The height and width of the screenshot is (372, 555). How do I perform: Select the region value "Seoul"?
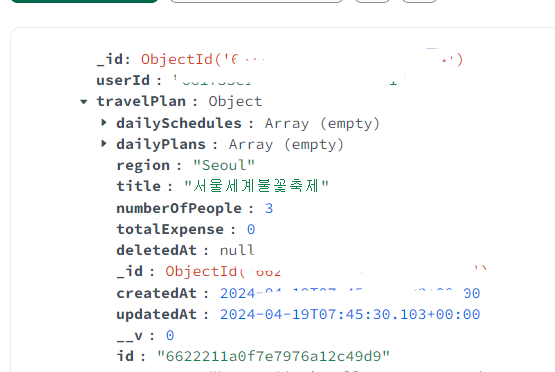coord(224,165)
